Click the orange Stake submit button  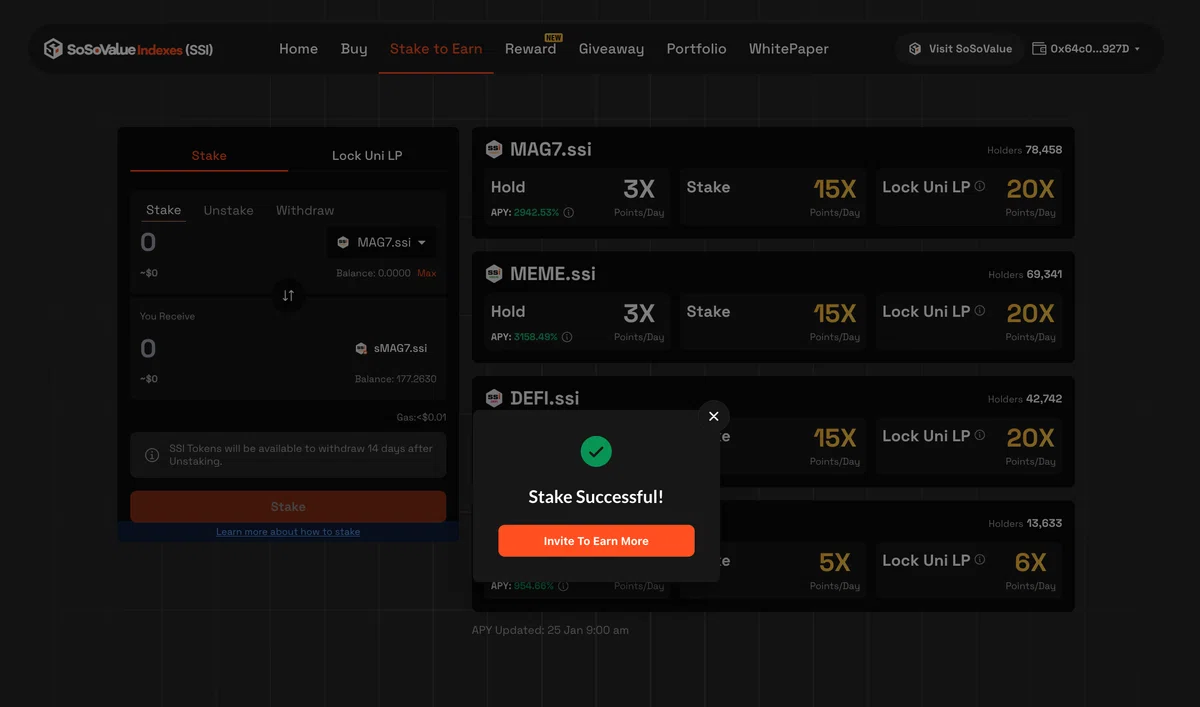[x=288, y=507]
